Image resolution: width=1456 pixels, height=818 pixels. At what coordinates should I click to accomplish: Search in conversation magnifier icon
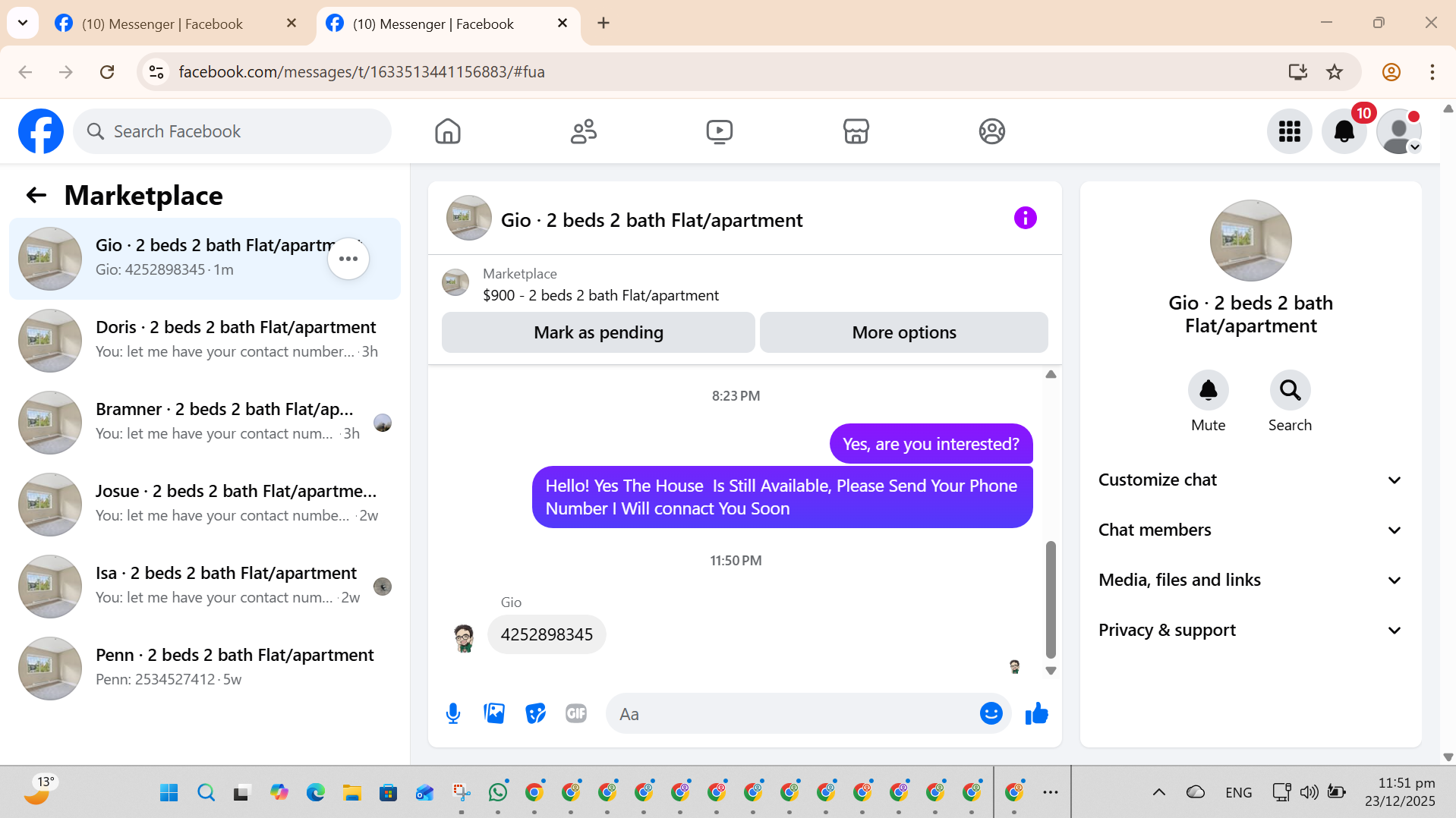pyautogui.click(x=1290, y=390)
